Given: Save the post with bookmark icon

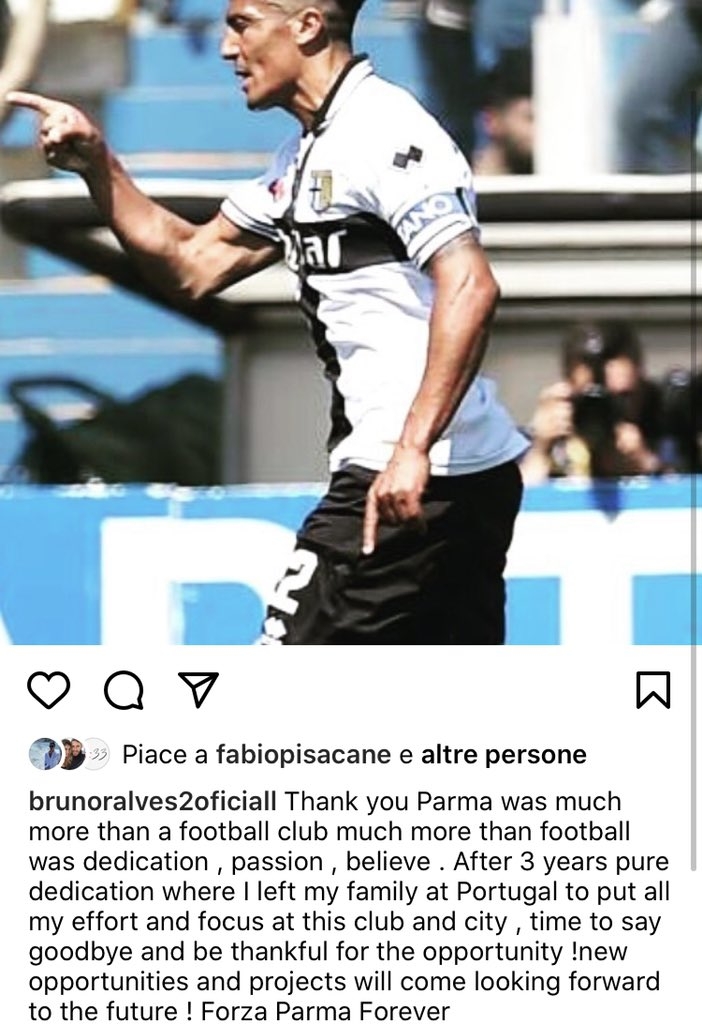Looking at the screenshot, I should tap(653, 690).
